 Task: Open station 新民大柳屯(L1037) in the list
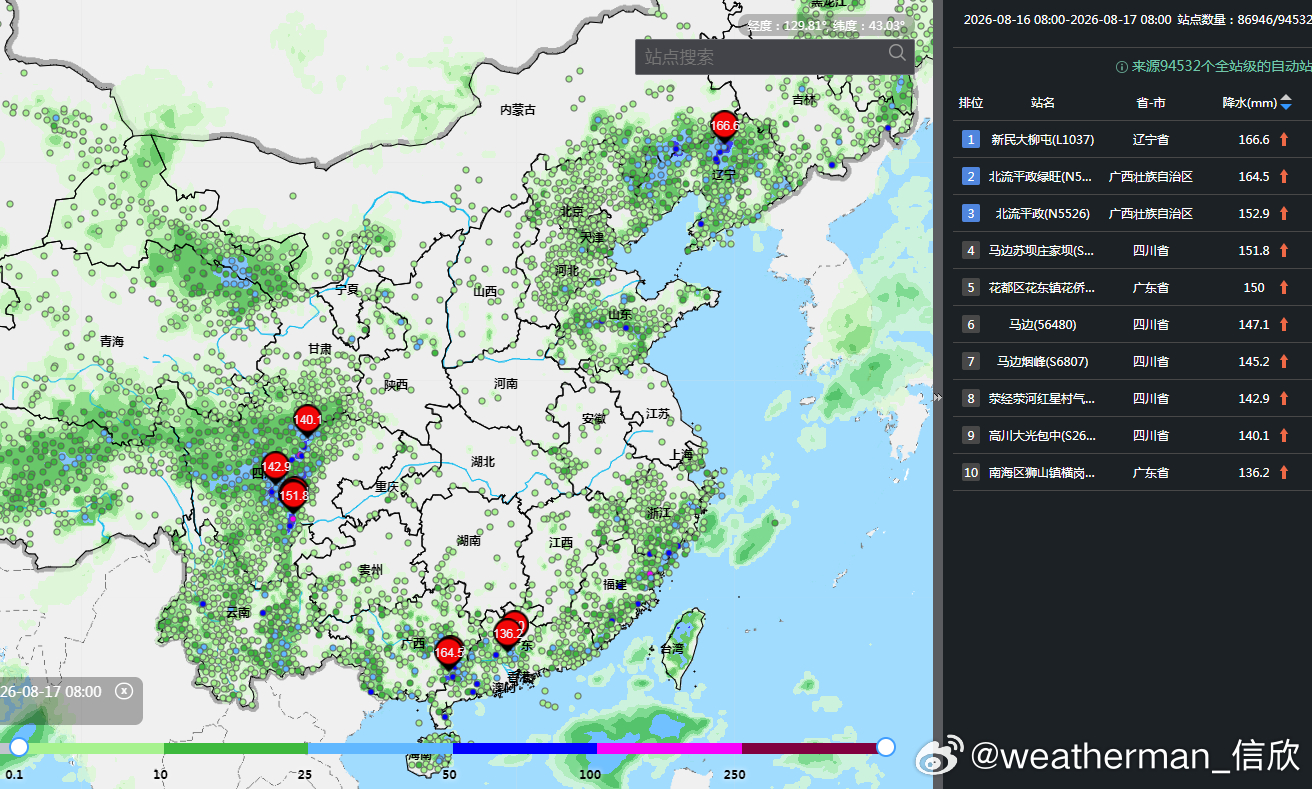(1043, 140)
